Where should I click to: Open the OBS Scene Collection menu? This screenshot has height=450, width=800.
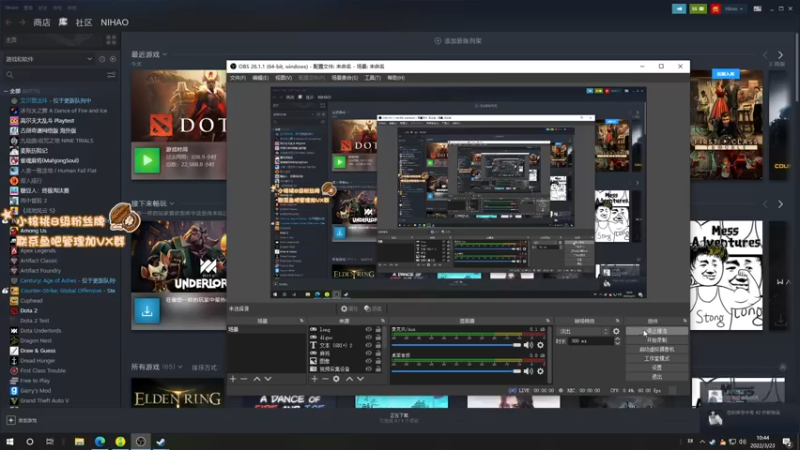tap(344, 78)
